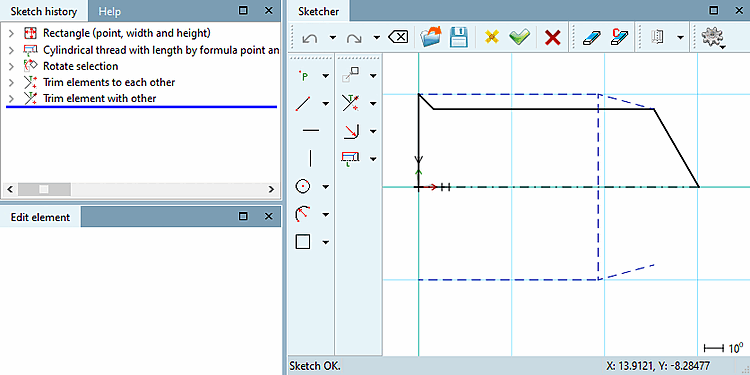Screen dimensions: 750x375
Task: Switch to the Help tab
Action: pos(110,11)
